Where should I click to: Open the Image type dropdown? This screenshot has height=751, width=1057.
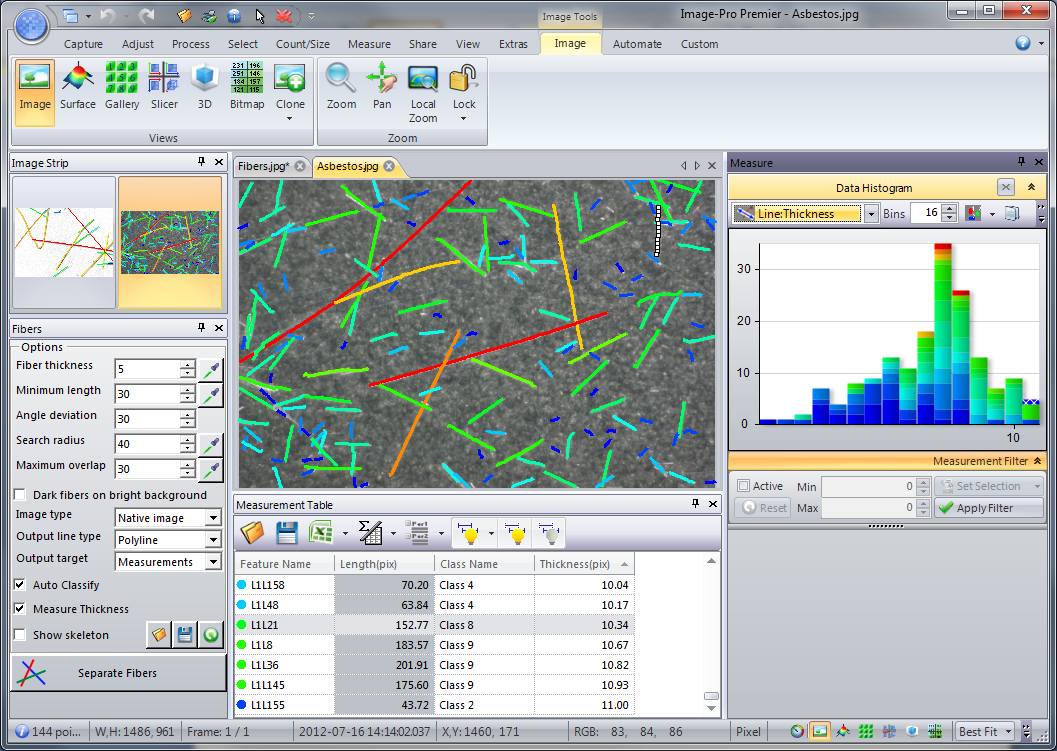point(212,518)
